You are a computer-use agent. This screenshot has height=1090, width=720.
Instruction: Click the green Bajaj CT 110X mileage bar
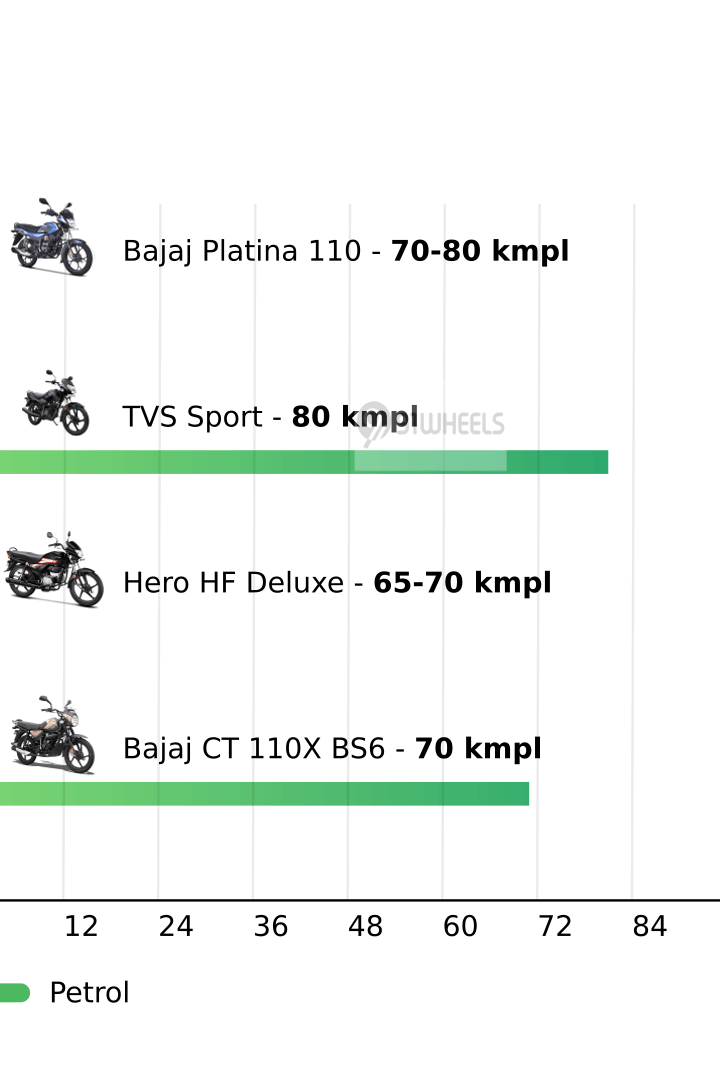pos(260,794)
